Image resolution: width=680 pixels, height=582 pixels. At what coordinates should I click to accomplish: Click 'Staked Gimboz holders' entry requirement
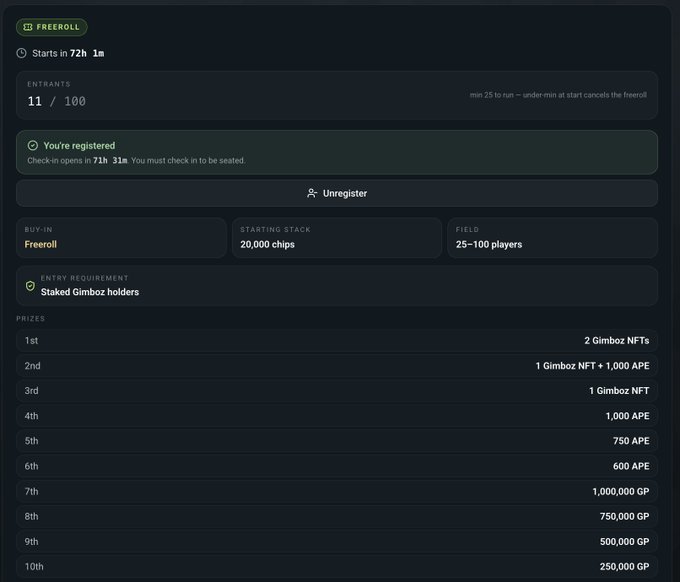coord(90,292)
